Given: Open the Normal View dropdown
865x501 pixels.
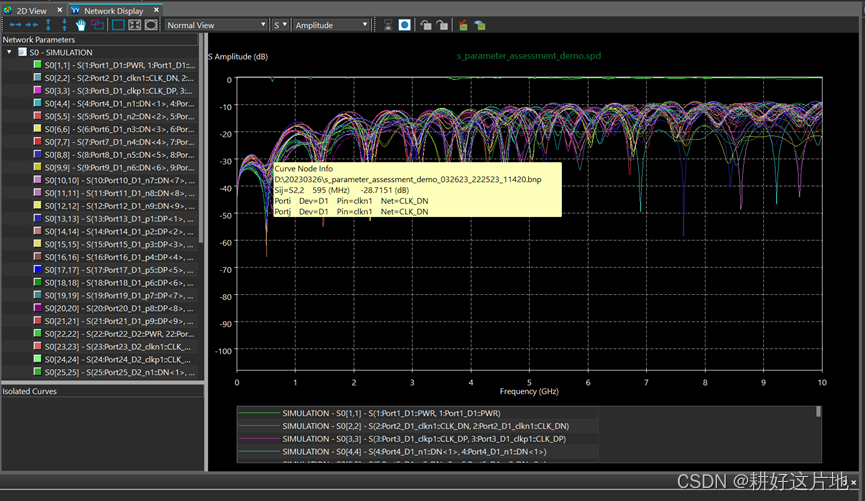Looking at the screenshot, I should click(216, 25).
